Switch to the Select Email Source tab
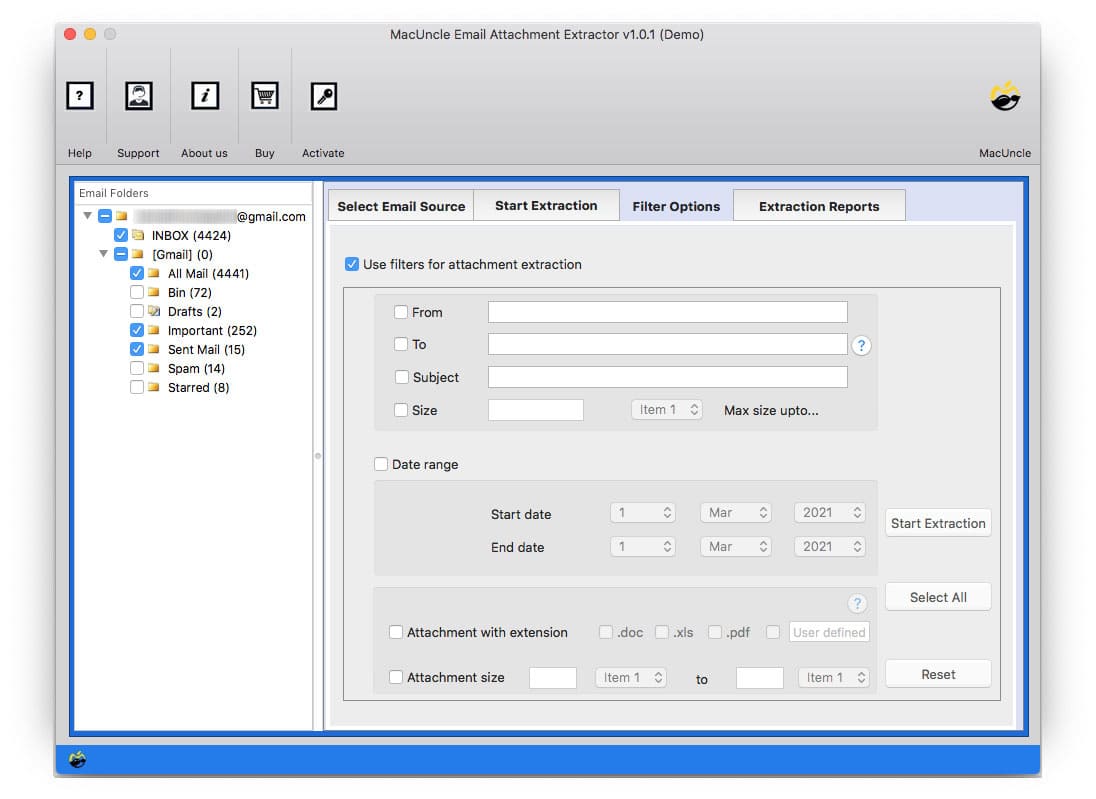Viewport: 1096px width, 799px height. tap(401, 206)
